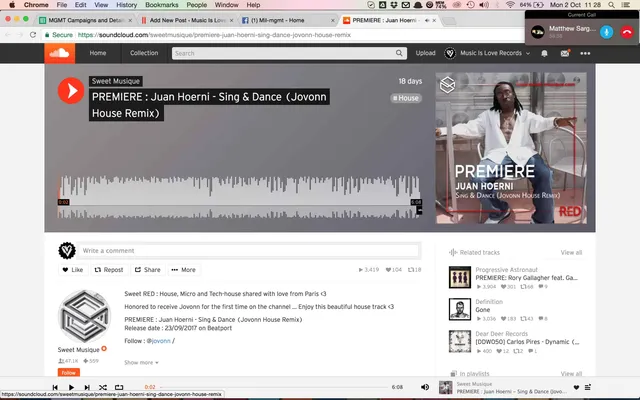Click the Progressive Astronaut track thumbnail
640x400 pixels.
pos(460,277)
